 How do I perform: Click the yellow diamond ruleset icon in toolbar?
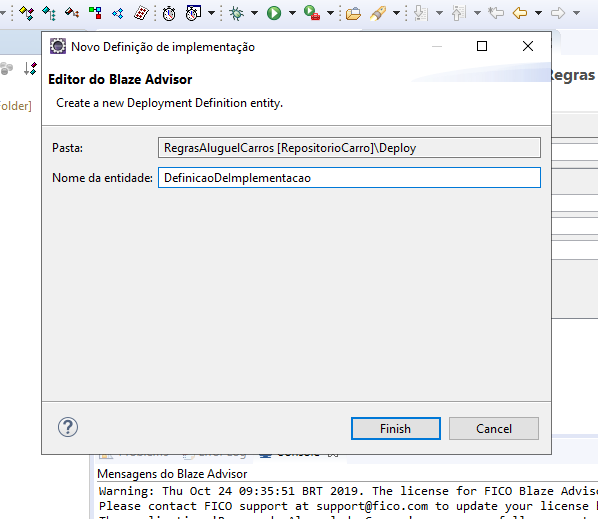[x=26, y=13]
